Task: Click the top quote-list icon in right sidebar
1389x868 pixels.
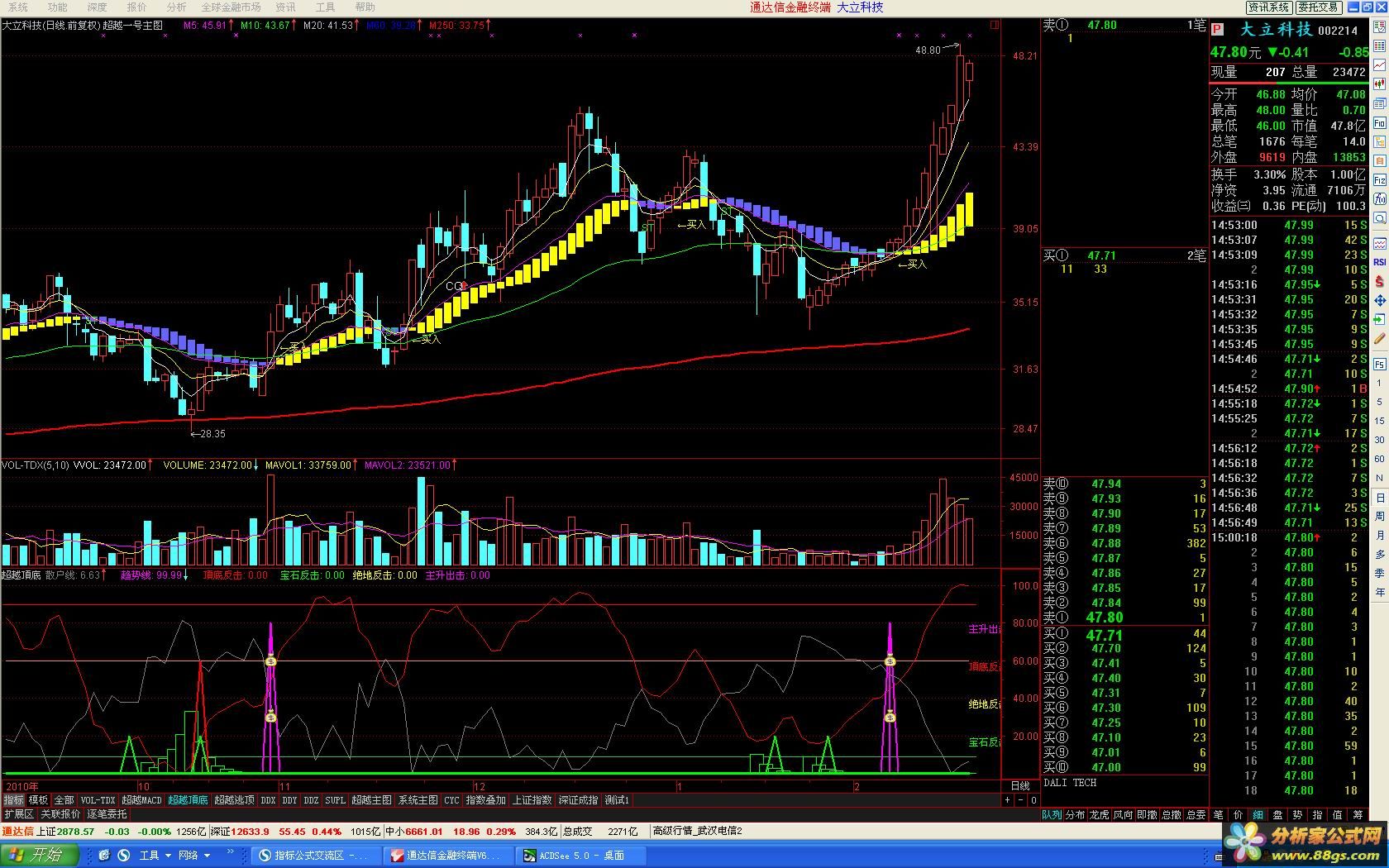Action: (1380, 27)
